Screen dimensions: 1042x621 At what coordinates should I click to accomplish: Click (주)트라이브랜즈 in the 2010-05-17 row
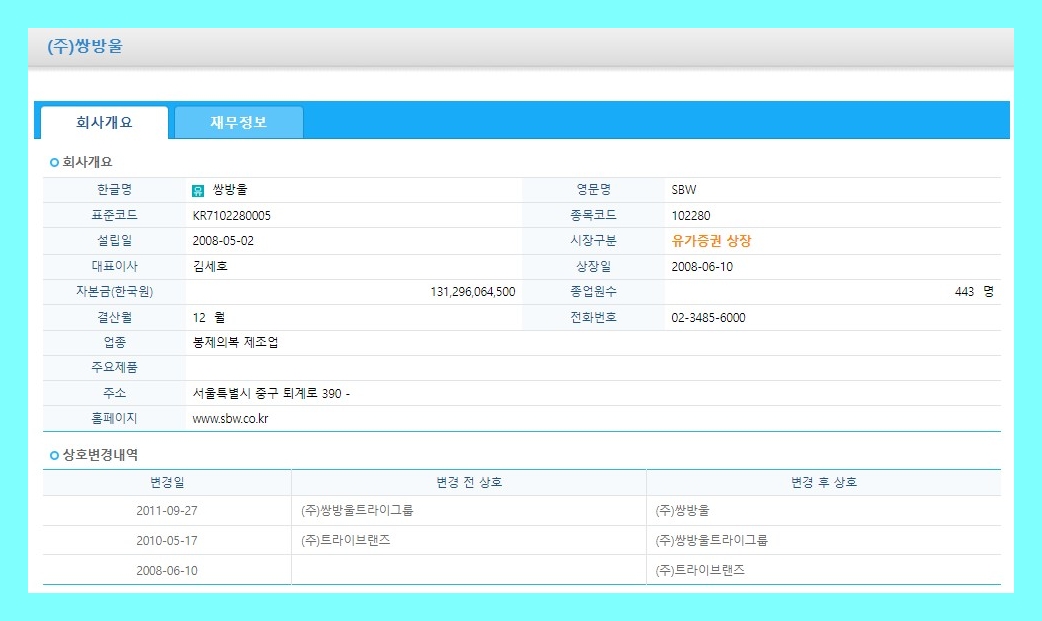coord(346,540)
